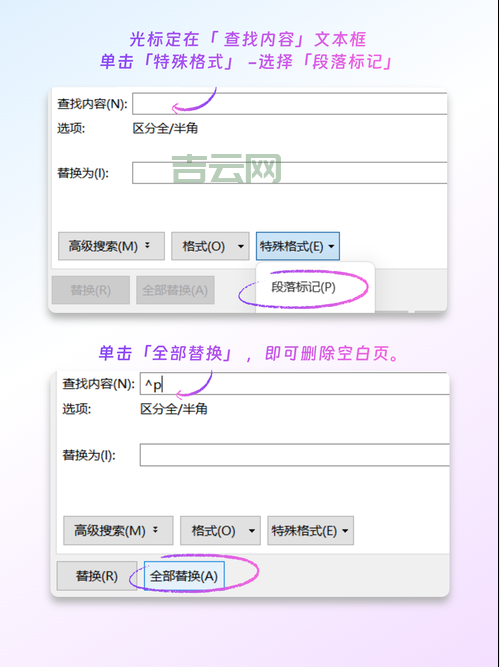
Task: Open 高级搜索(M) in the lower dialog
Action: [x=118, y=530]
